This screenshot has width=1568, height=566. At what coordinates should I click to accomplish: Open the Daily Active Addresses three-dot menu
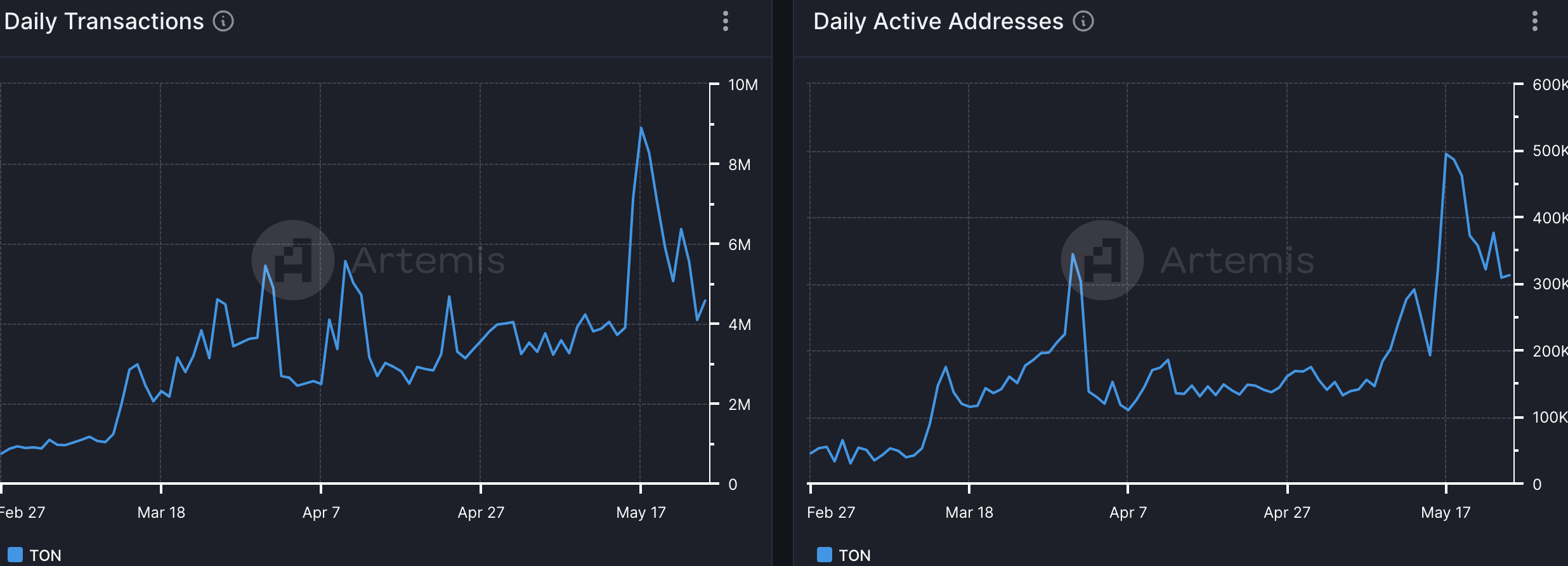[1534, 22]
